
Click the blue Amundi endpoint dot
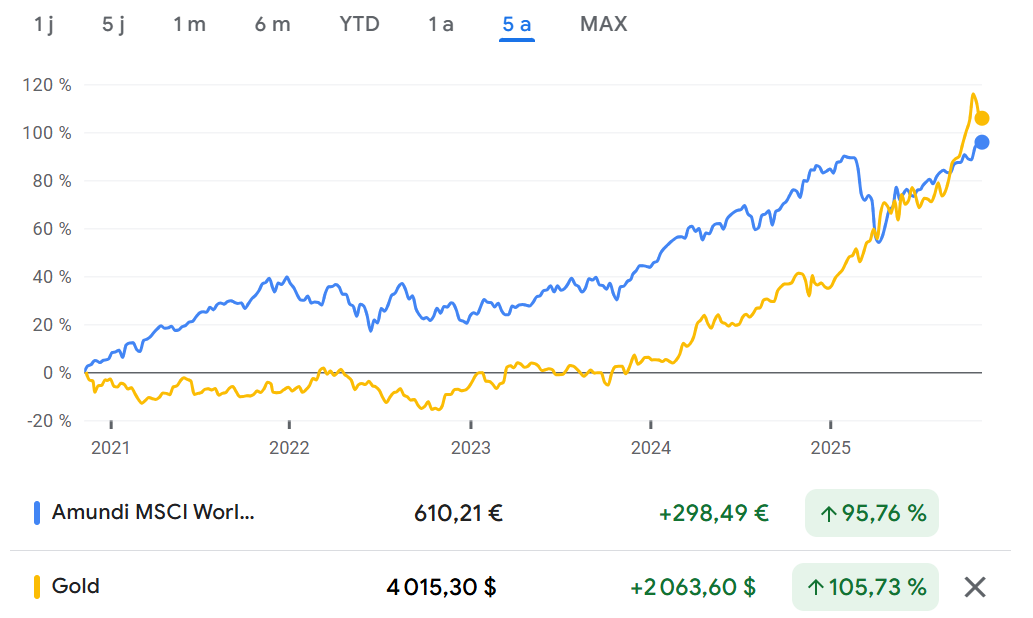pyautogui.click(x=982, y=142)
